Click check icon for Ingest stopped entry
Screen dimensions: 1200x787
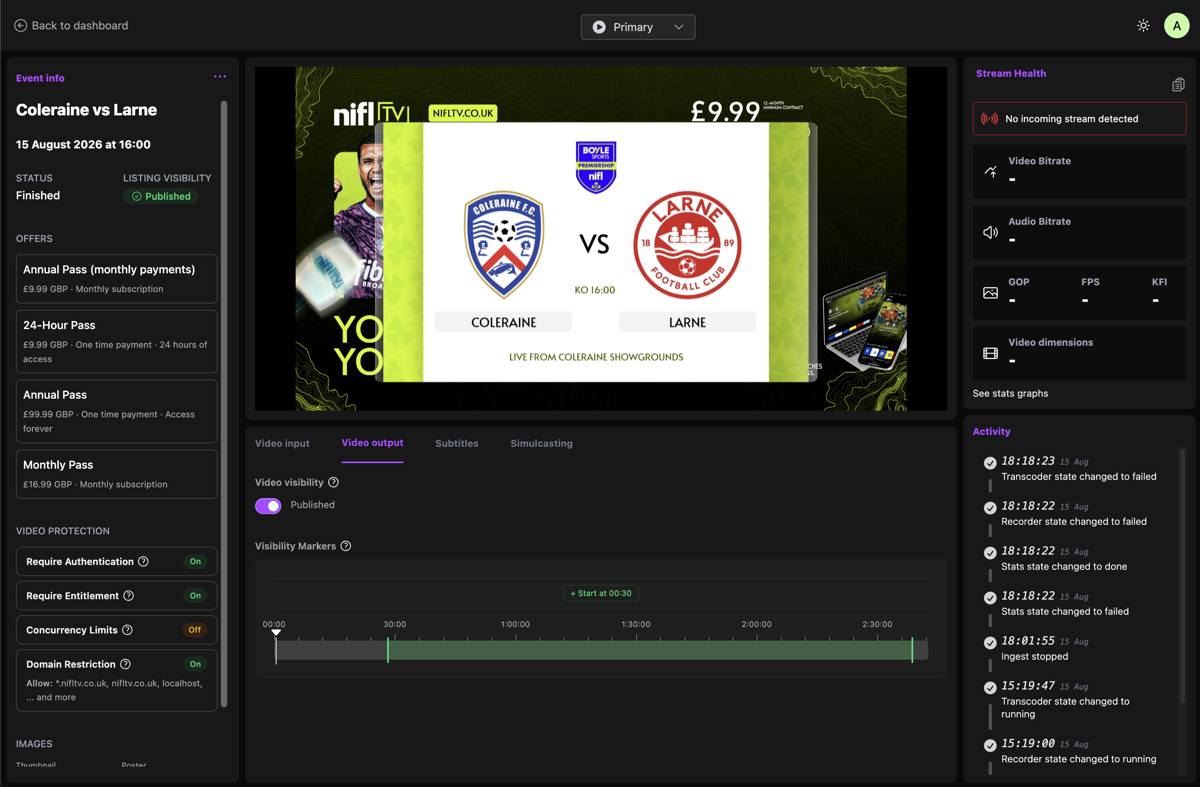pos(990,643)
